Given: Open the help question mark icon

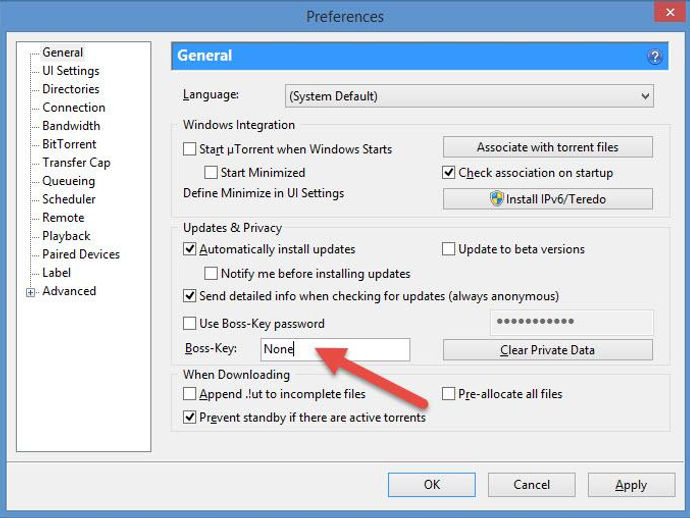Looking at the screenshot, I should tap(655, 57).
